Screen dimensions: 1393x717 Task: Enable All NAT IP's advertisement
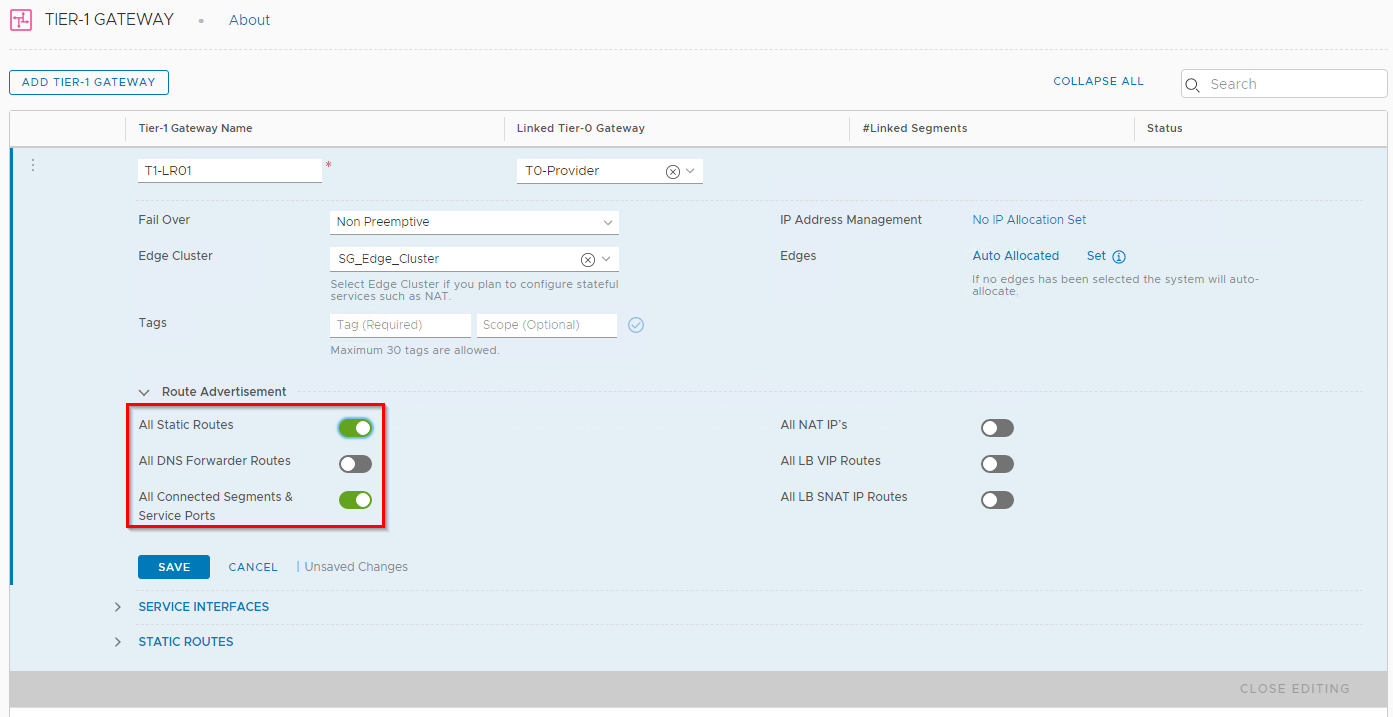tap(997, 428)
